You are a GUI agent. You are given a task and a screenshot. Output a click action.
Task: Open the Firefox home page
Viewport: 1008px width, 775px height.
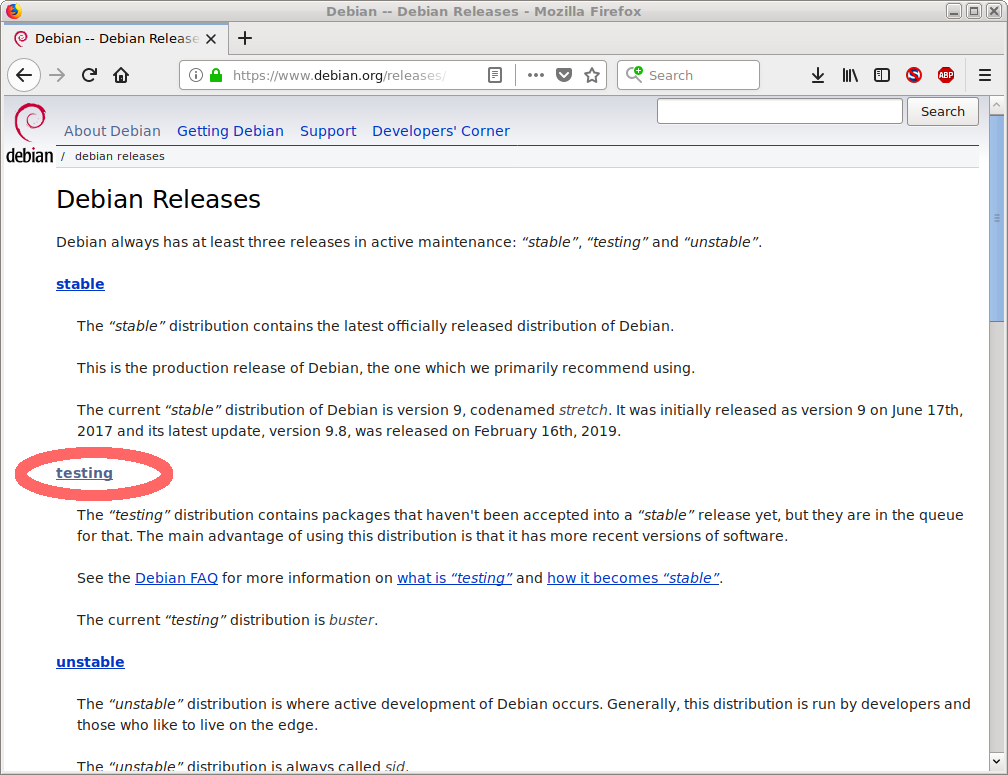[121, 75]
